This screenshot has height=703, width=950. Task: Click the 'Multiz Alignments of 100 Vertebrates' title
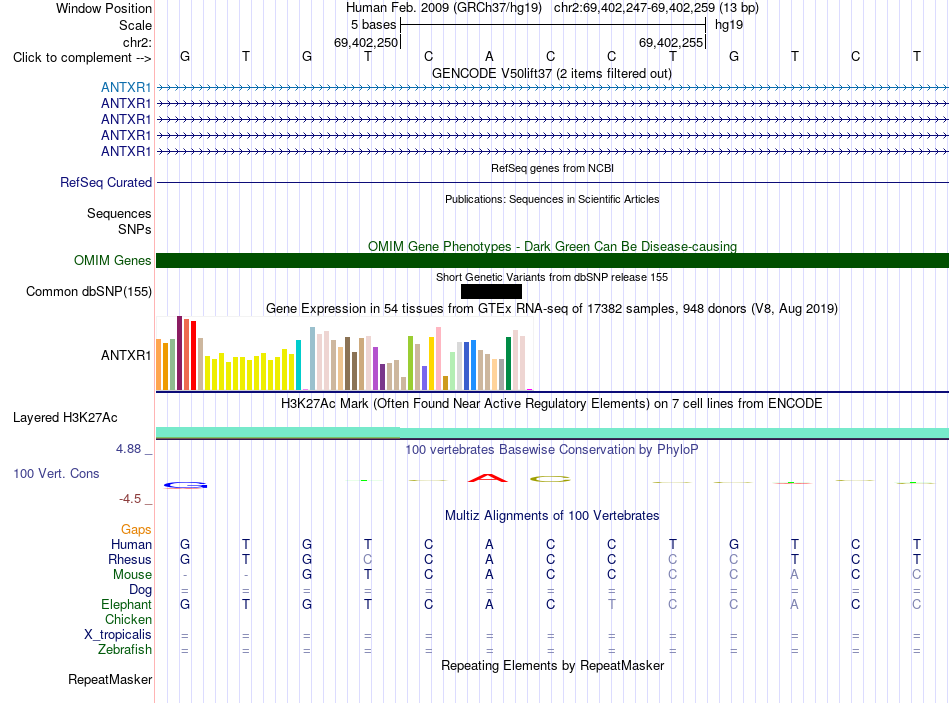(552, 516)
